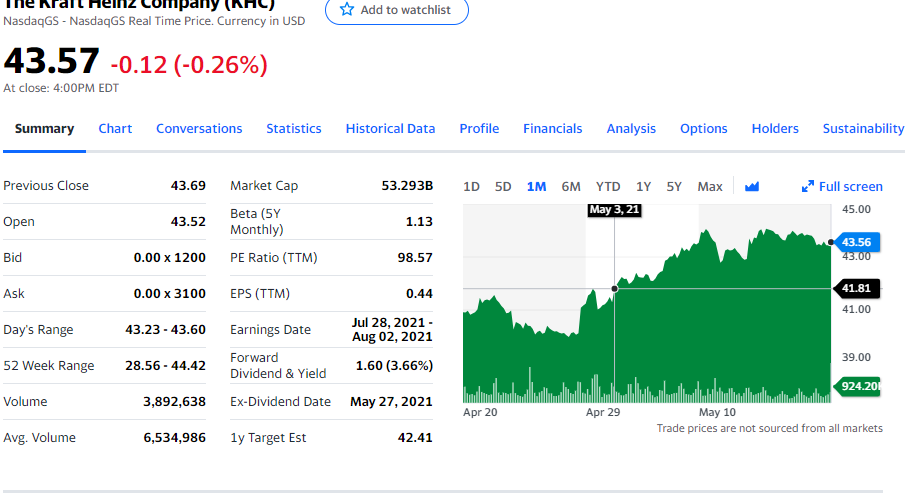This screenshot has height=502, width=905.
Task: Open the Sustainability tab
Action: point(863,129)
